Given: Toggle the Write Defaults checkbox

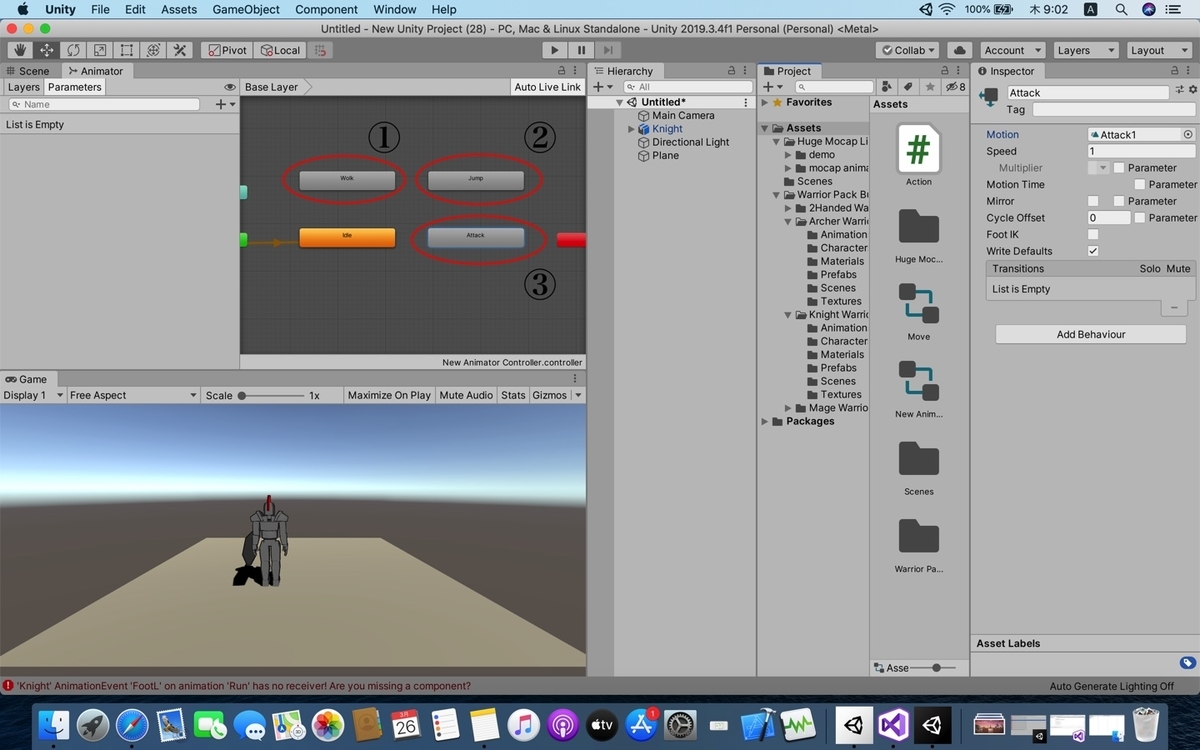Looking at the screenshot, I should click(x=1093, y=251).
